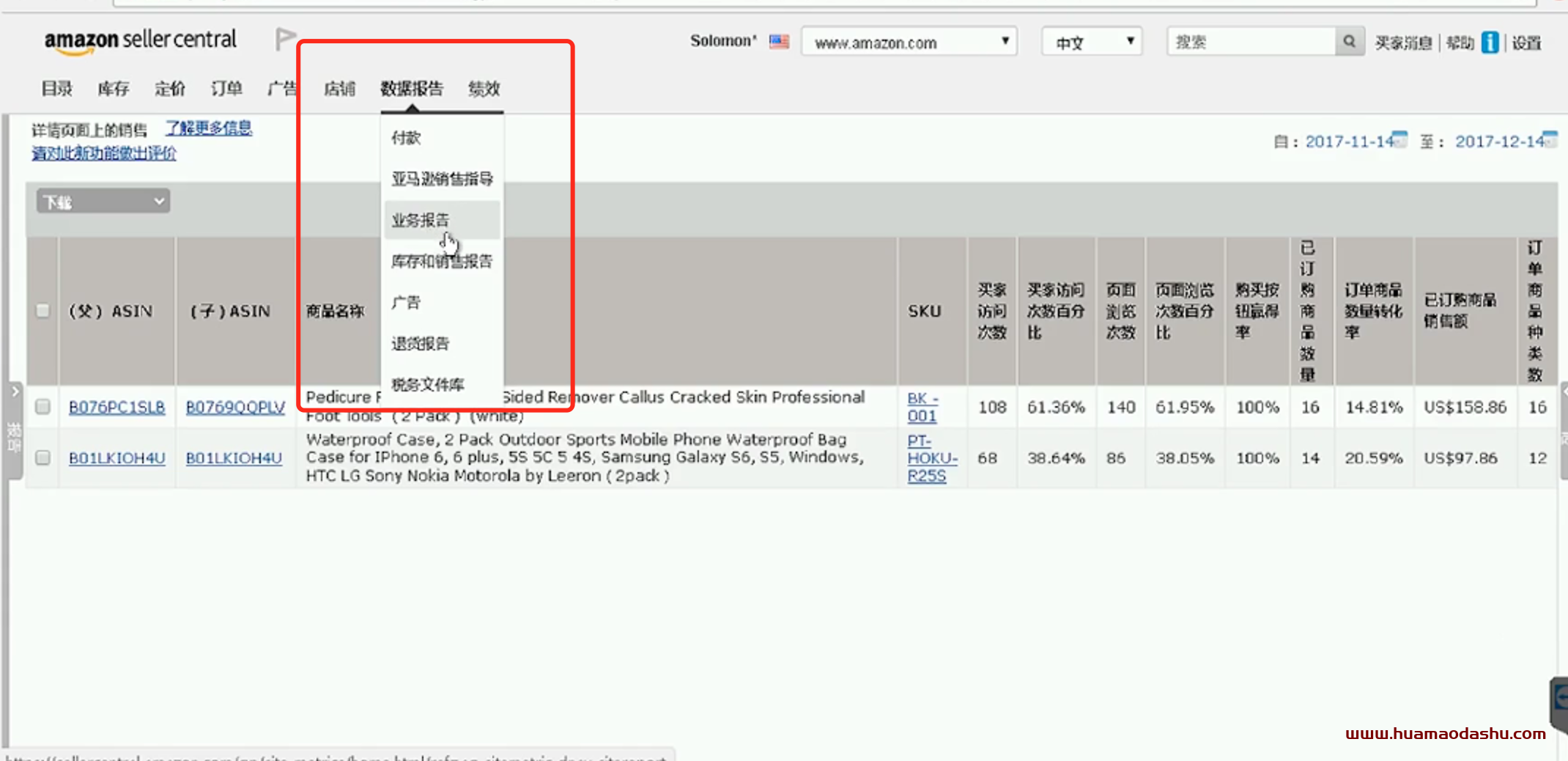Expand the collapsed left side panel arrow
The height and width of the screenshot is (761, 1568).
[x=15, y=392]
